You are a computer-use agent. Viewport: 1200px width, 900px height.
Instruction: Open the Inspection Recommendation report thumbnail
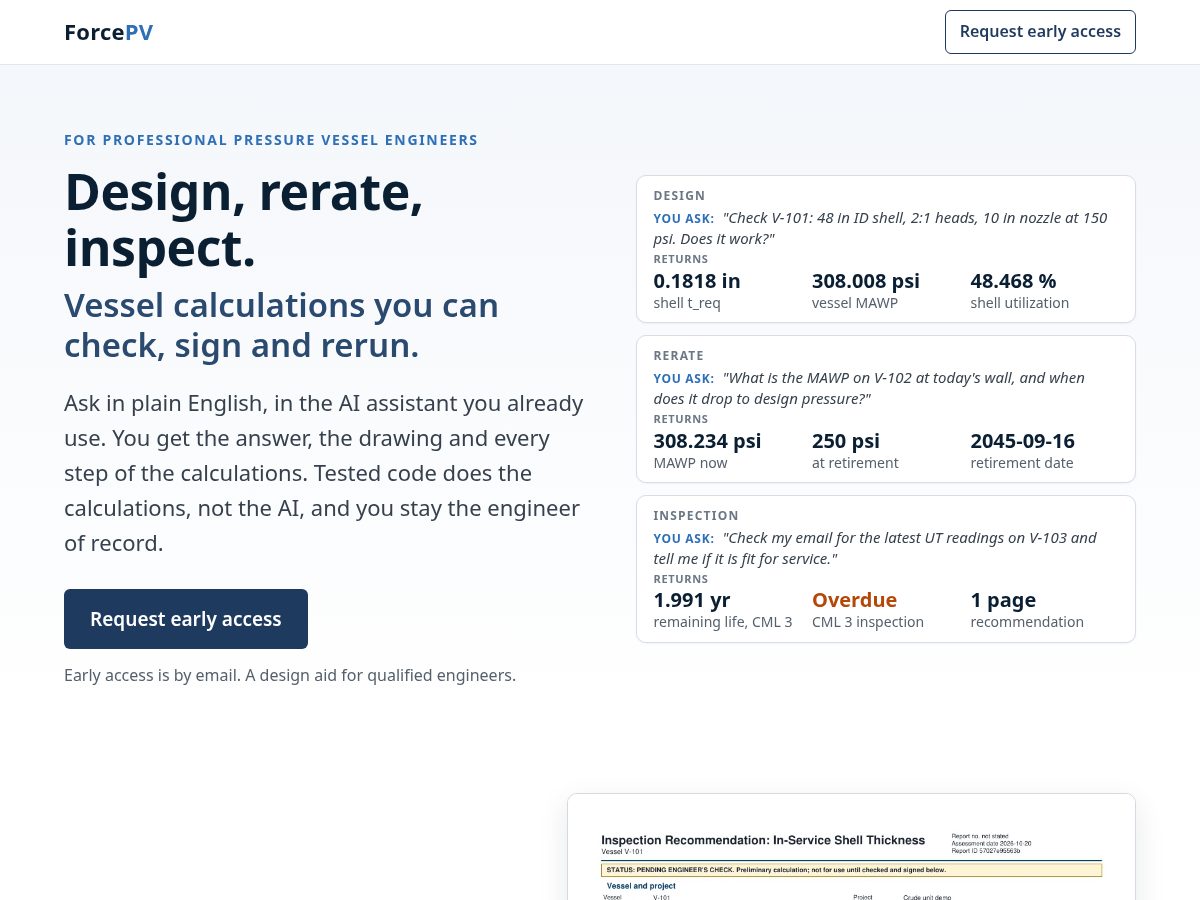[x=851, y=847]
